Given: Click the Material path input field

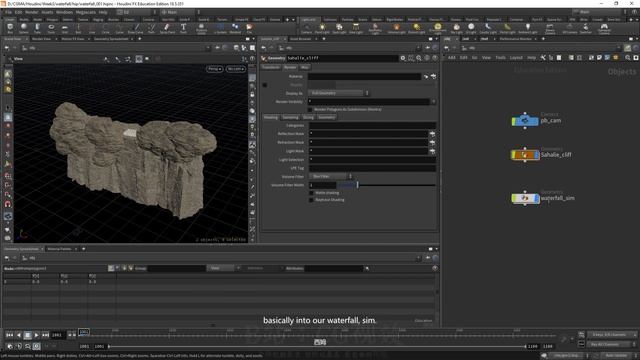Looking at the screenshot, I should pyautogui.click(x=364, y=76).
